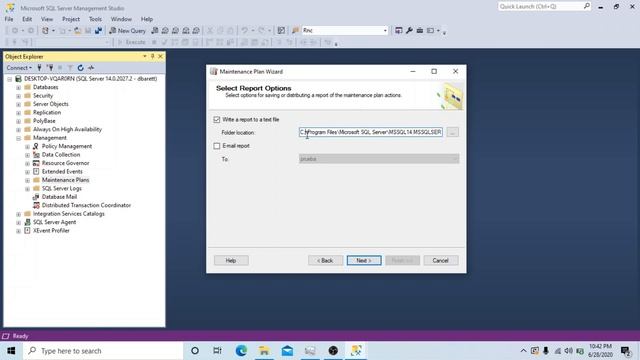Click the volume icon in system tray
Viewport: 640px width, 360px height.
click(x=568, y=351)
